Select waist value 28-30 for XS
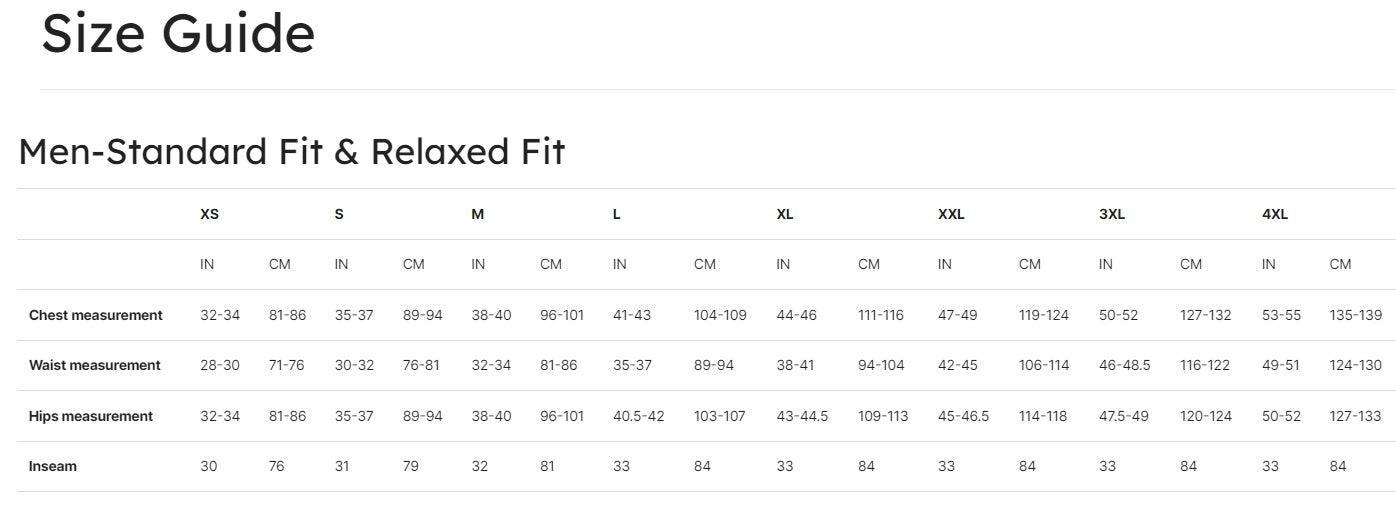Viewport: 1396px width, 508px height. [220, 365]
